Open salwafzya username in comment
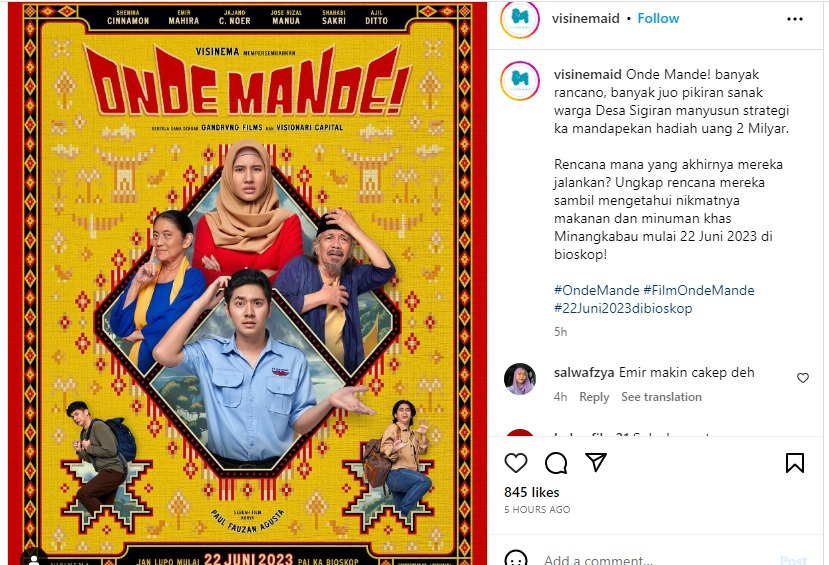Viewport: 829px width, 565px height. pos(584,373)
